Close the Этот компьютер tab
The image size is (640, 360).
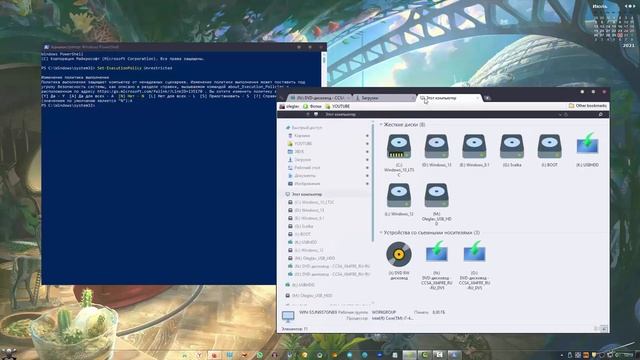point(477,98)
